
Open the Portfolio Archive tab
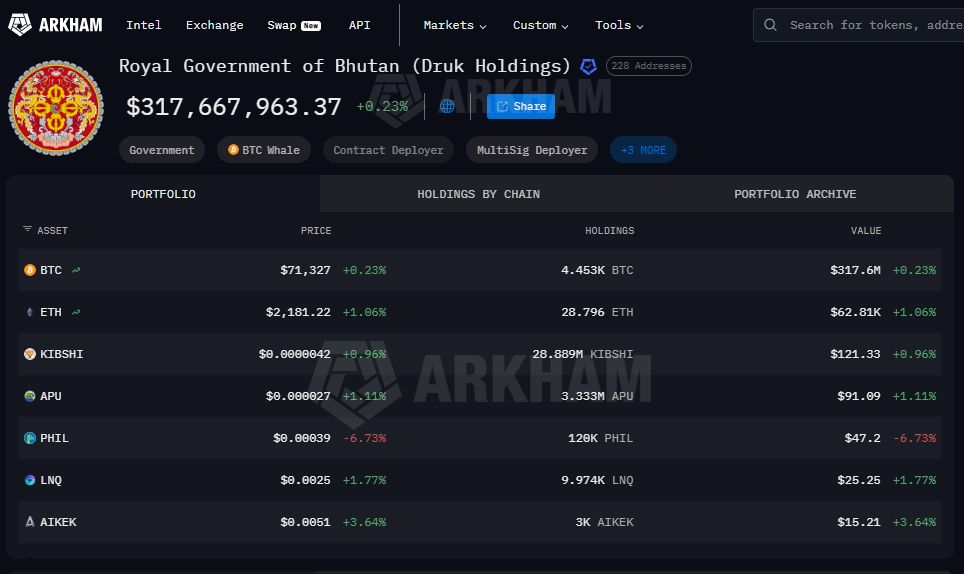tap(795, 194)
